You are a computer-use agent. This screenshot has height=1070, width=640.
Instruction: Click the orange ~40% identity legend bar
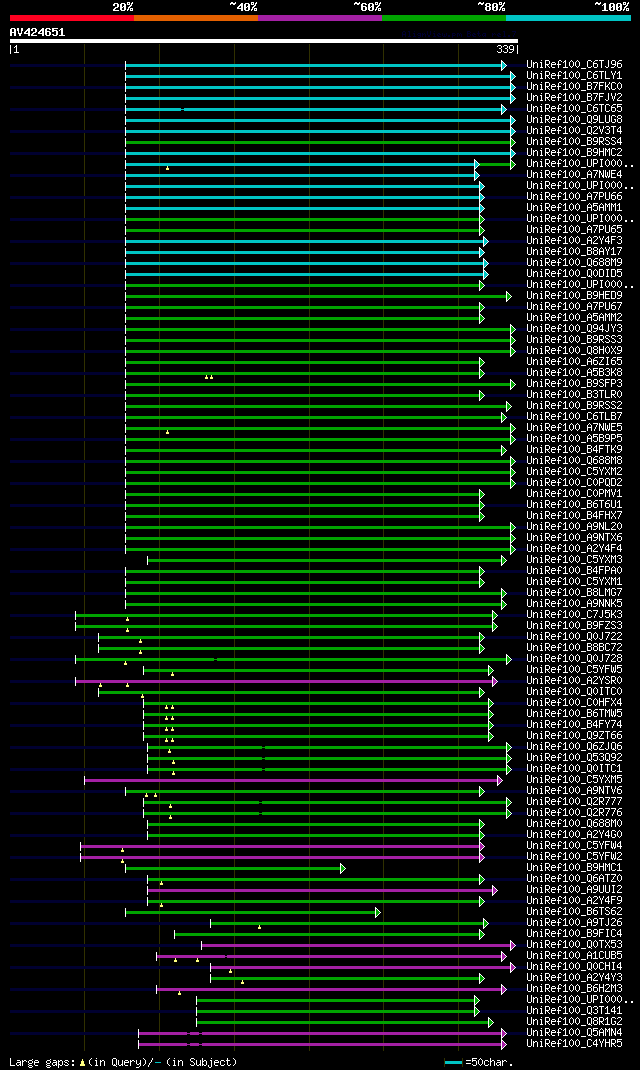click(196, 18)
